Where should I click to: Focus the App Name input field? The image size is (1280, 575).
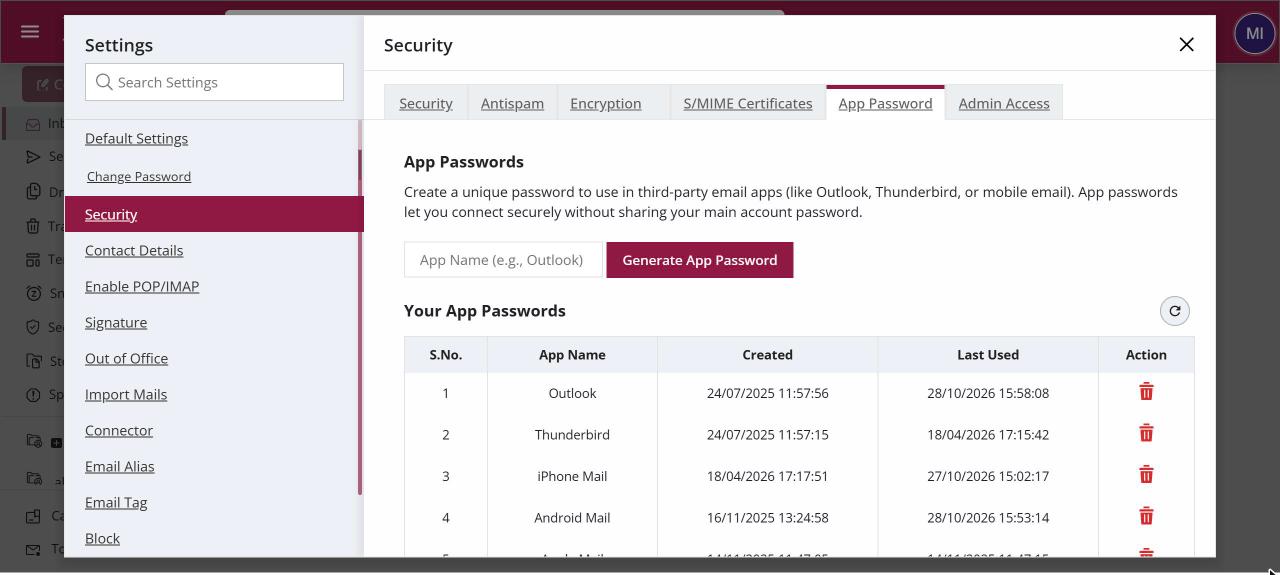(x=504, y=260)
